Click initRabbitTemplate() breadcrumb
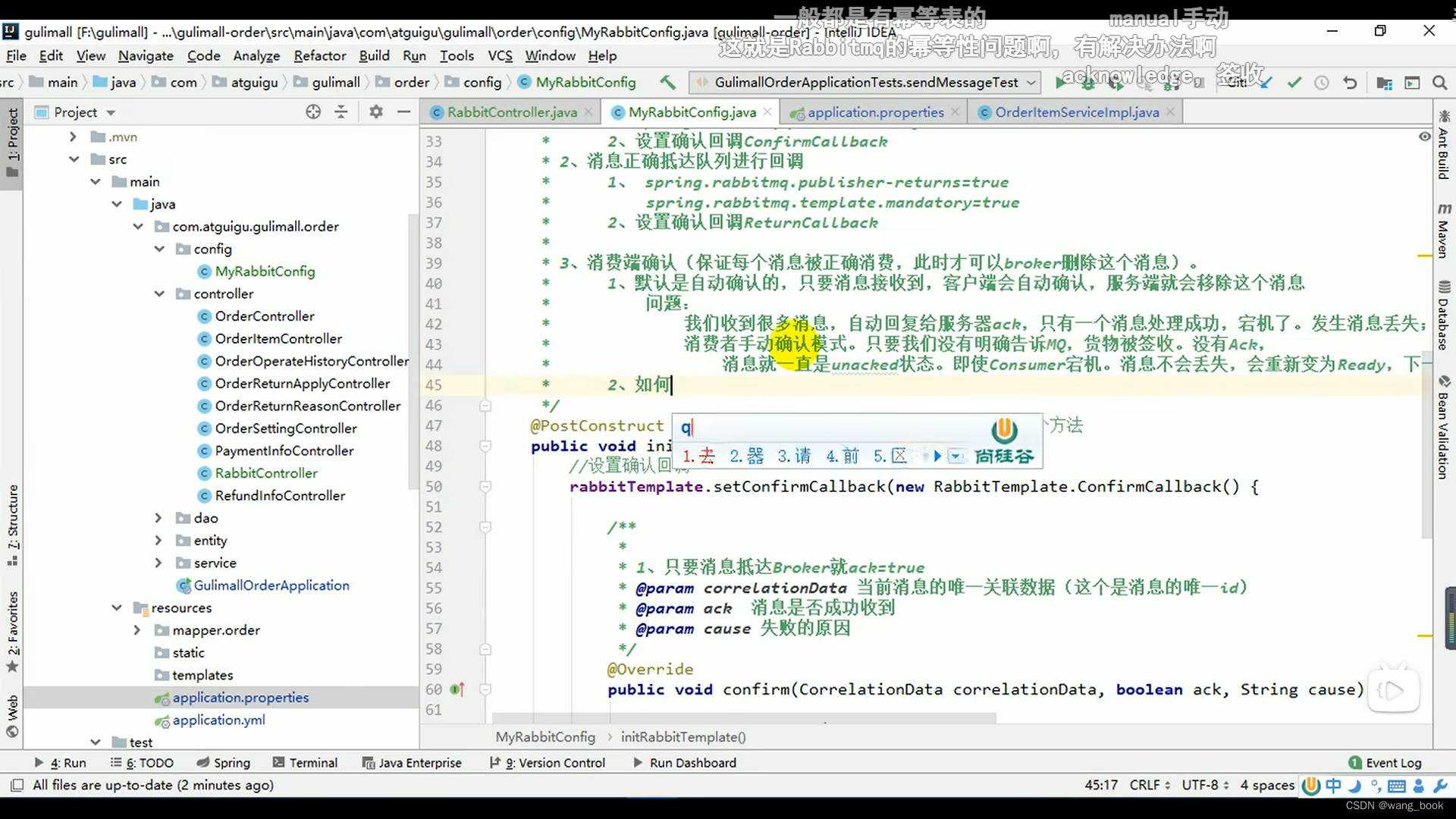The image size is (1456, 819). 683,737
